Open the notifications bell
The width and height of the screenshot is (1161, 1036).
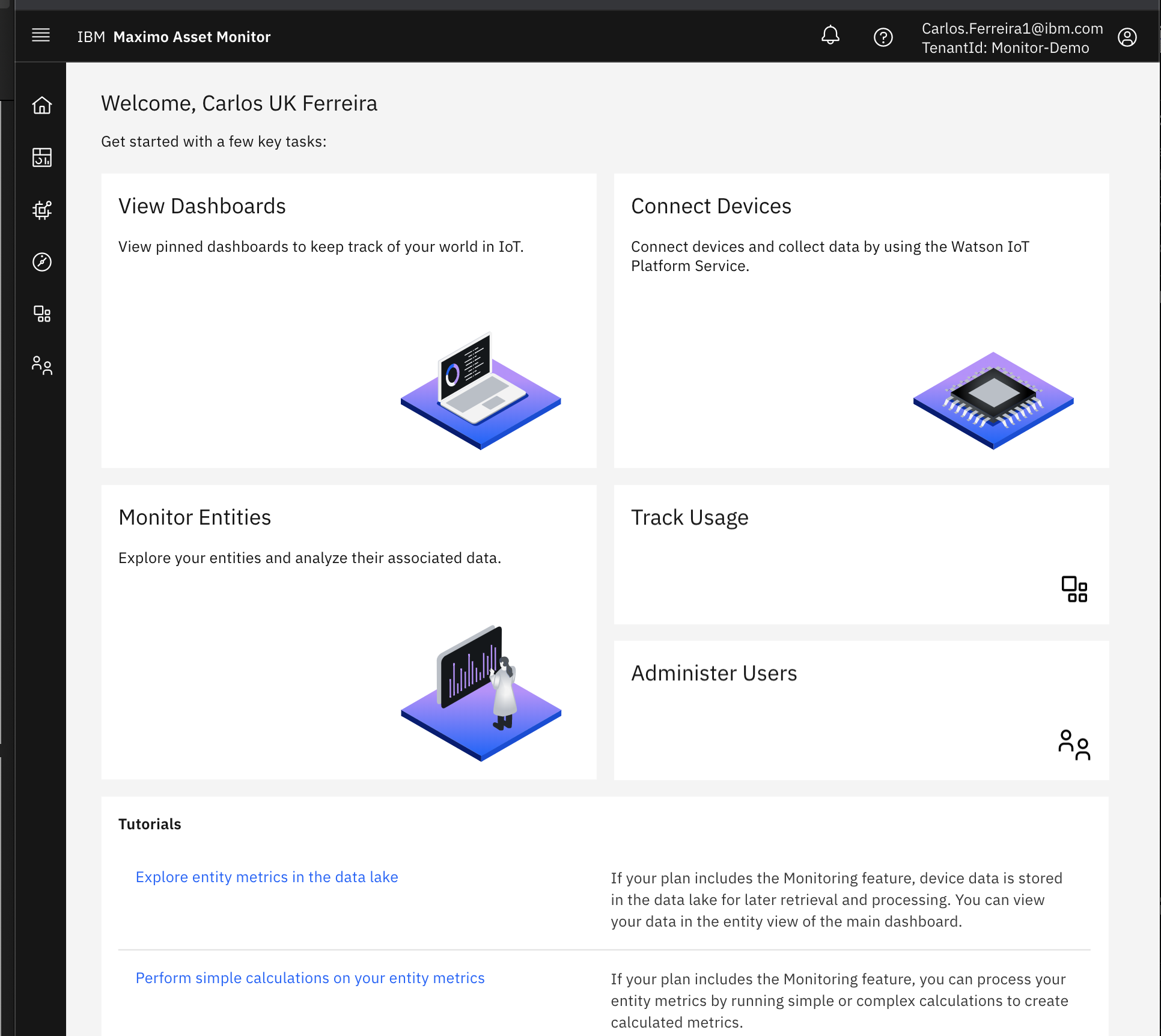click(x=830, y=35)
